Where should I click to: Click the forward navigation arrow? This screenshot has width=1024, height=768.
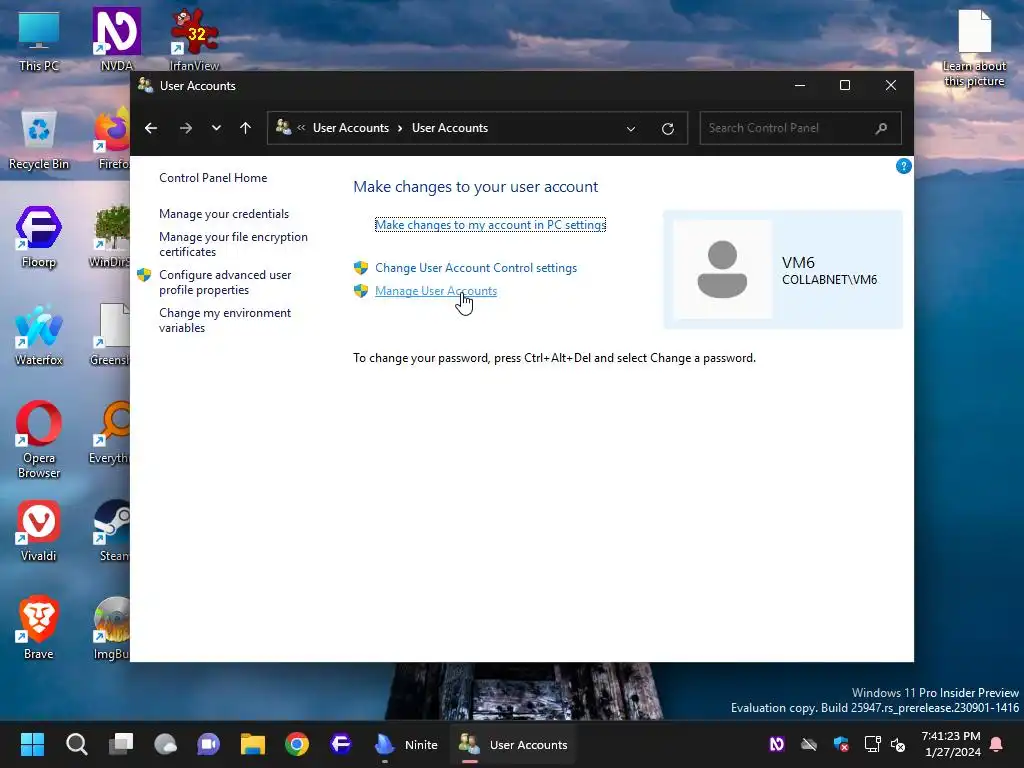point(185,128)
